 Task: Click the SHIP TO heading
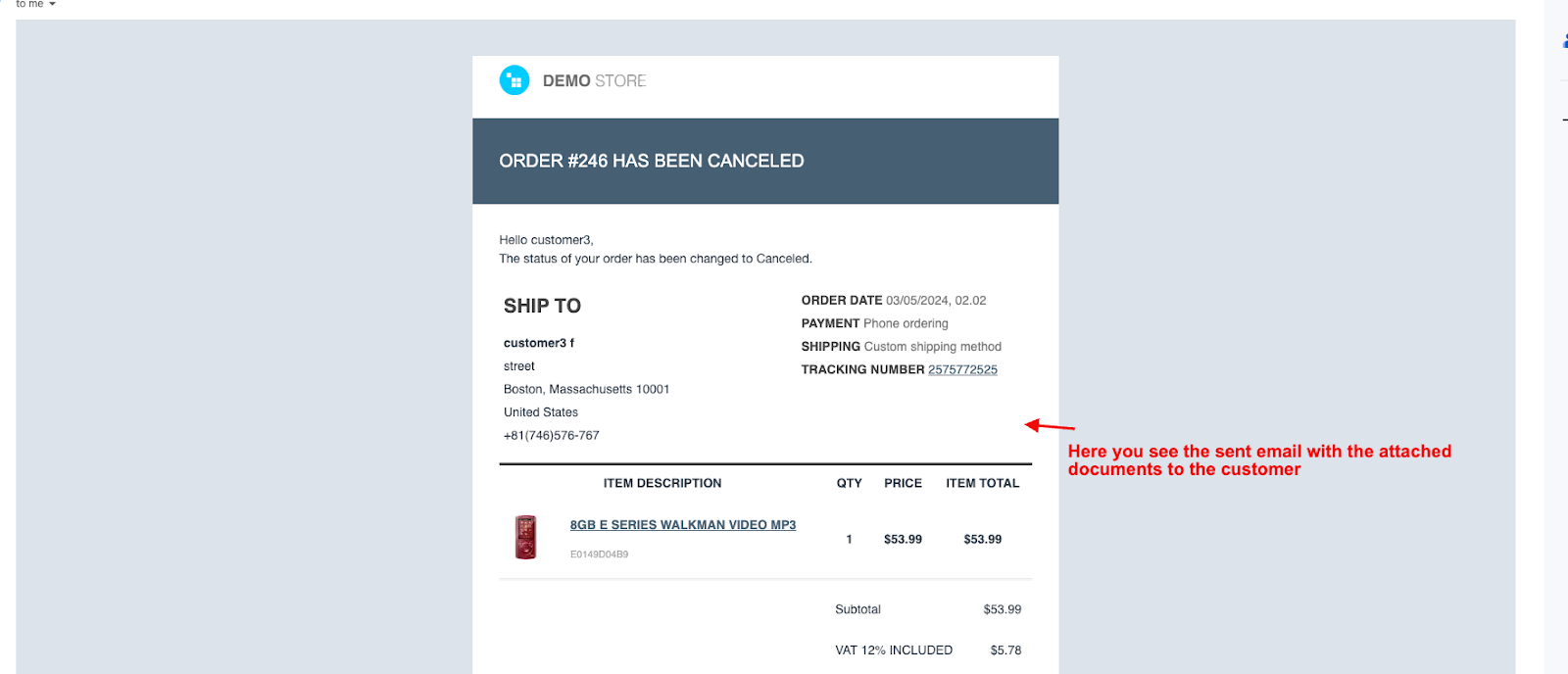pos(542,307)
